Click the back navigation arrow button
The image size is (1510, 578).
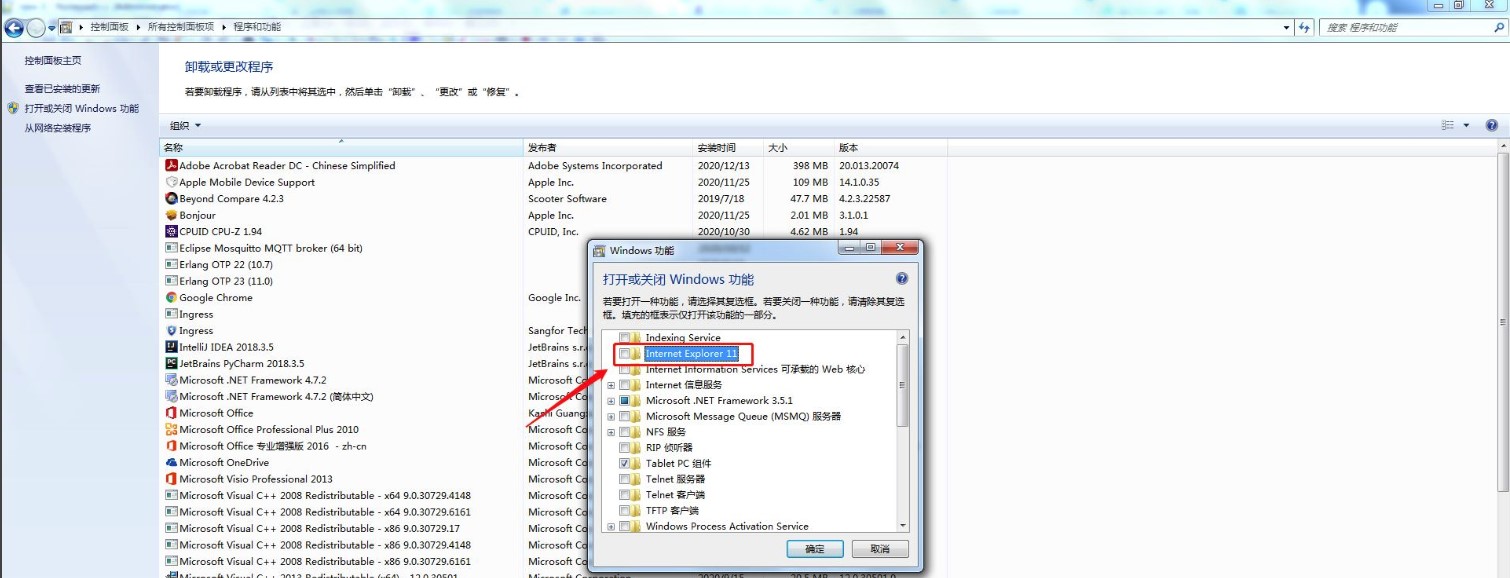pyautogui.click(x=14, y=27)
